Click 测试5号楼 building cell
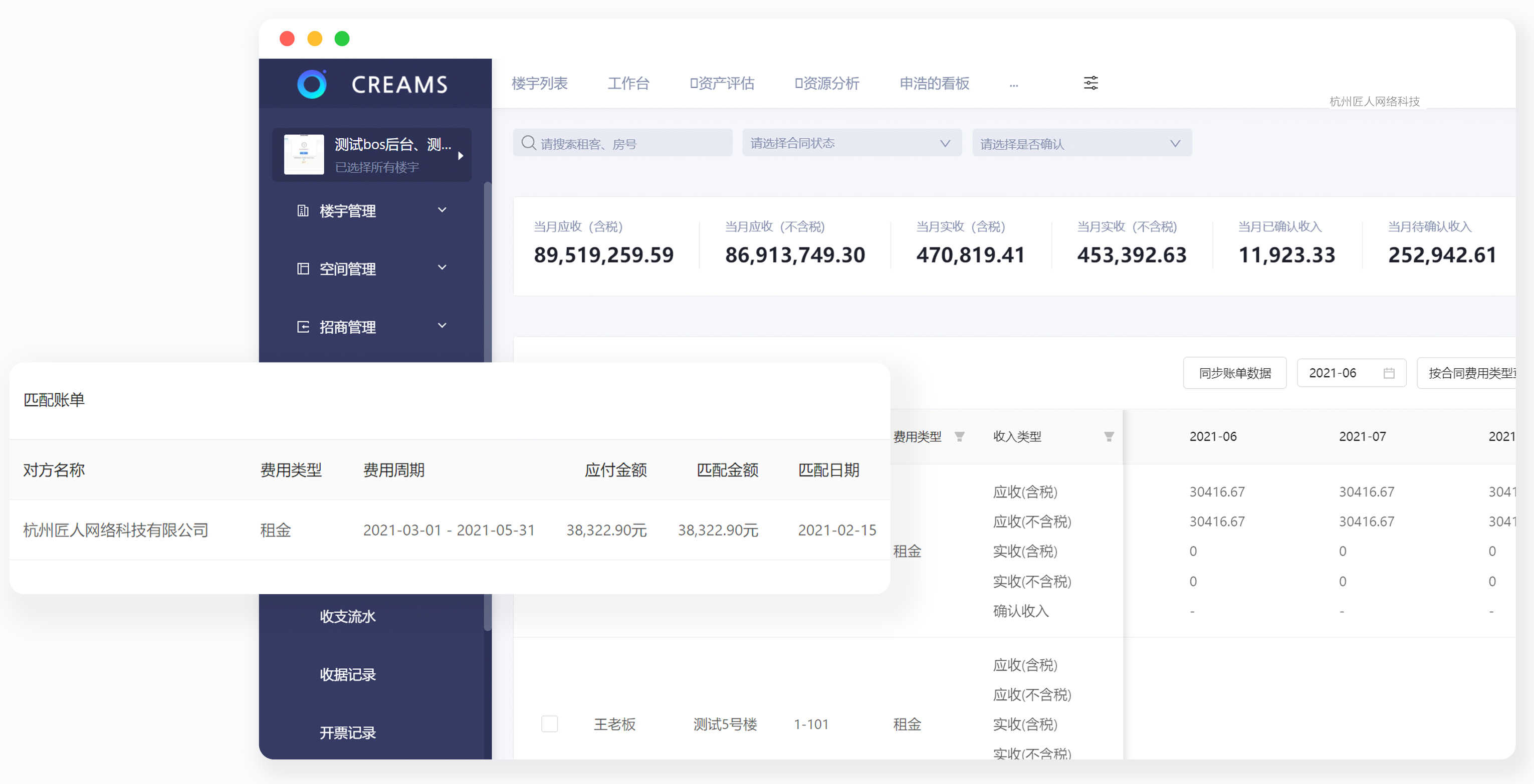The image size is (1534, 784). [724, 724]
